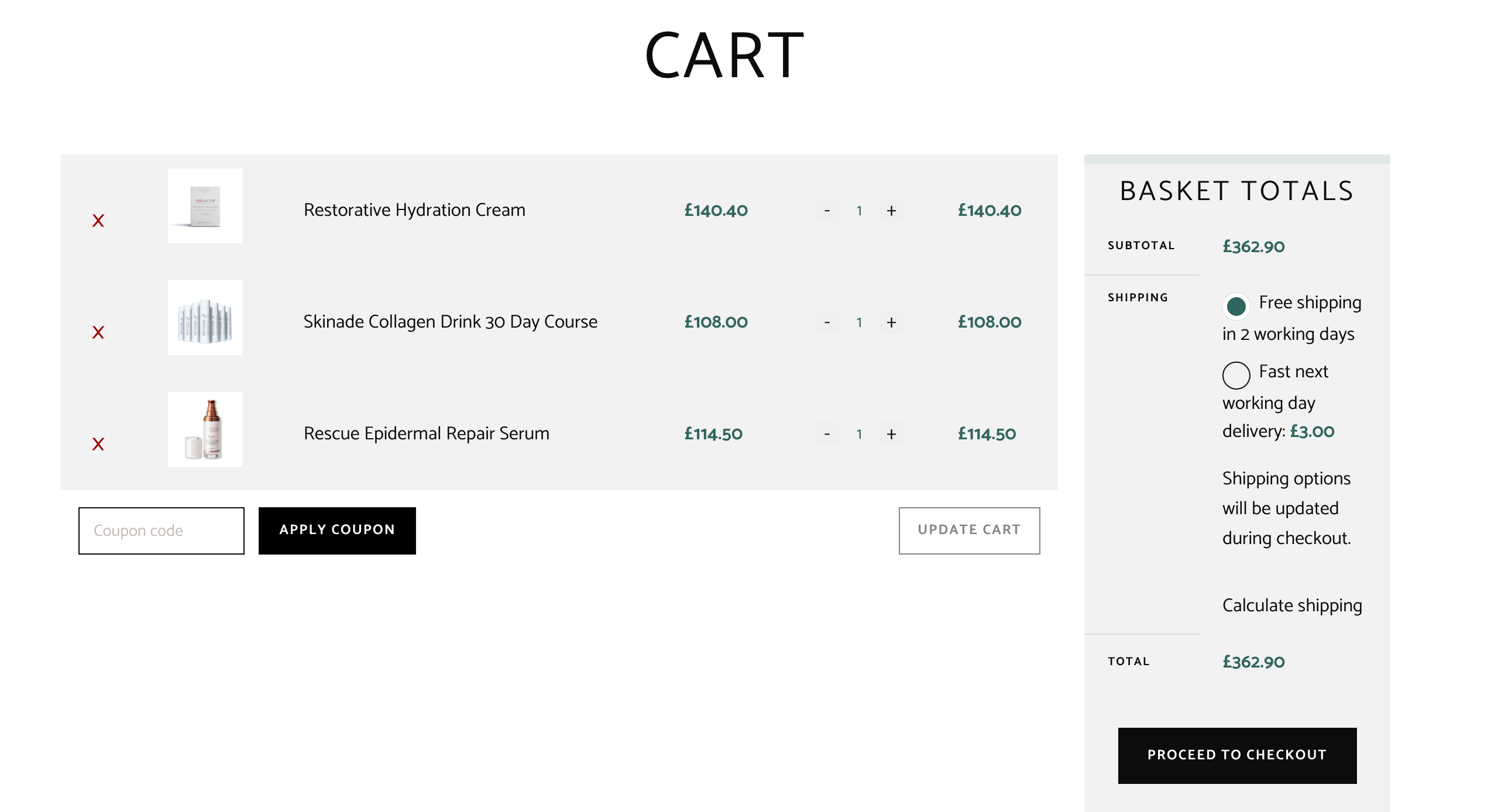Select Fast next working day delivery option

[x=1236, y=375]
